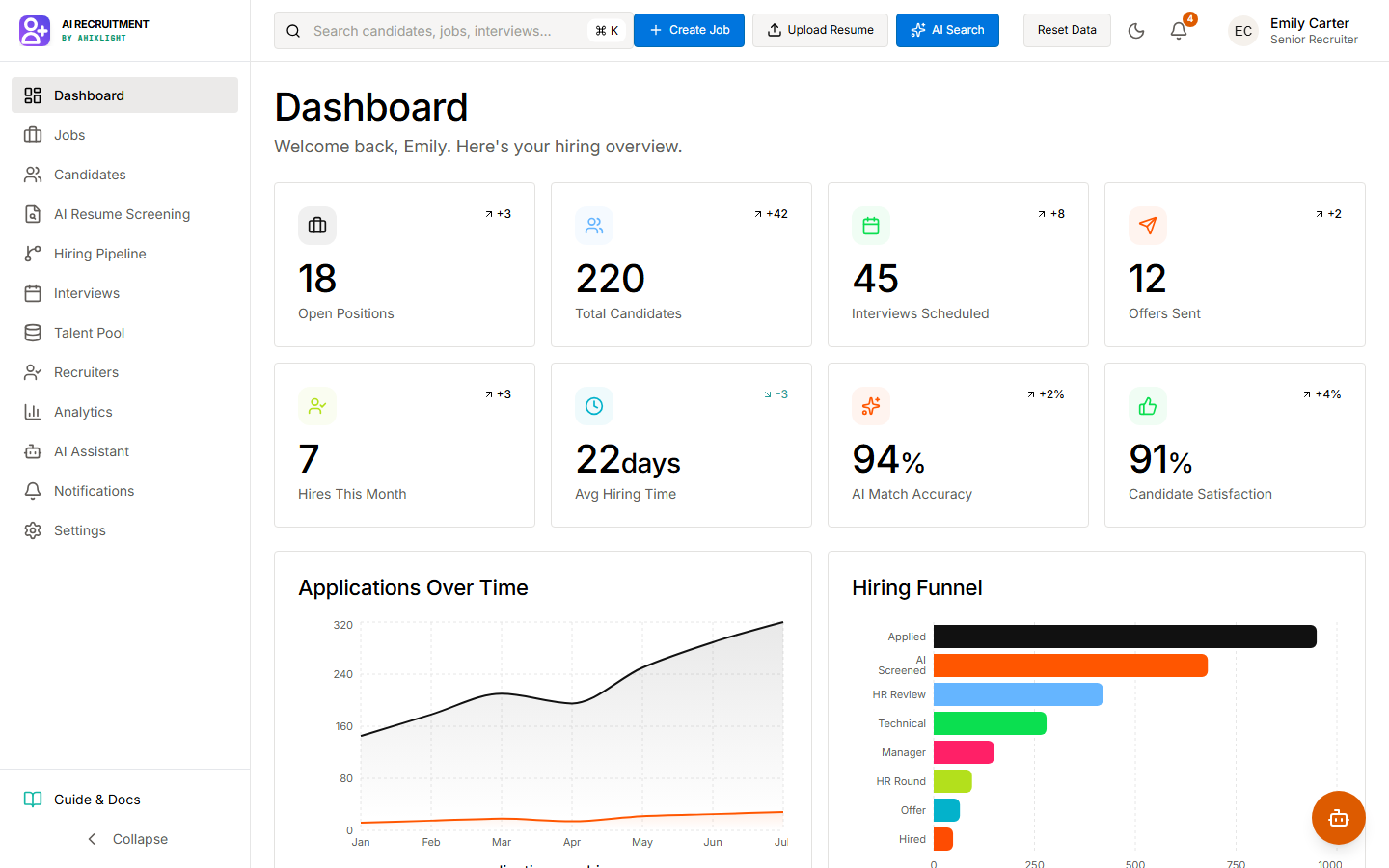This screenshot has height=868, width=1389.
Task: Open Emily Carter's profile menu
Action: (1294, 31)
